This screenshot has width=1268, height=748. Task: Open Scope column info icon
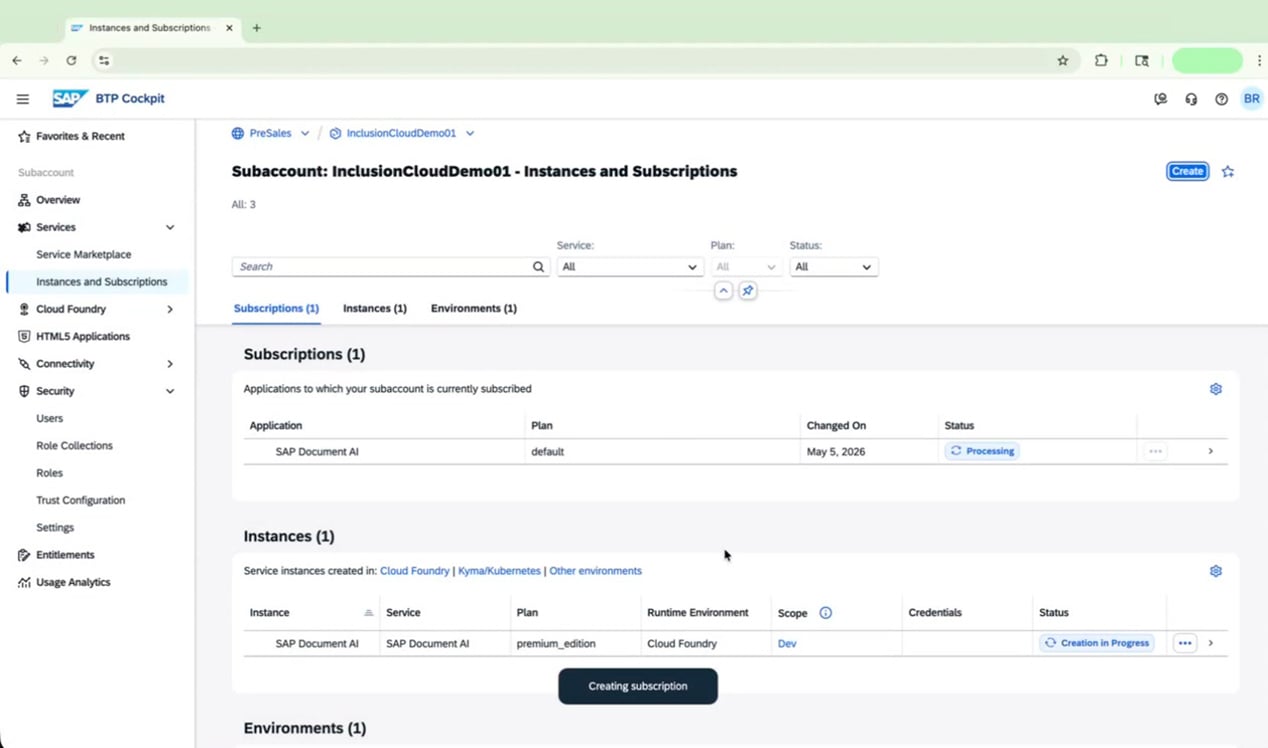825,613
